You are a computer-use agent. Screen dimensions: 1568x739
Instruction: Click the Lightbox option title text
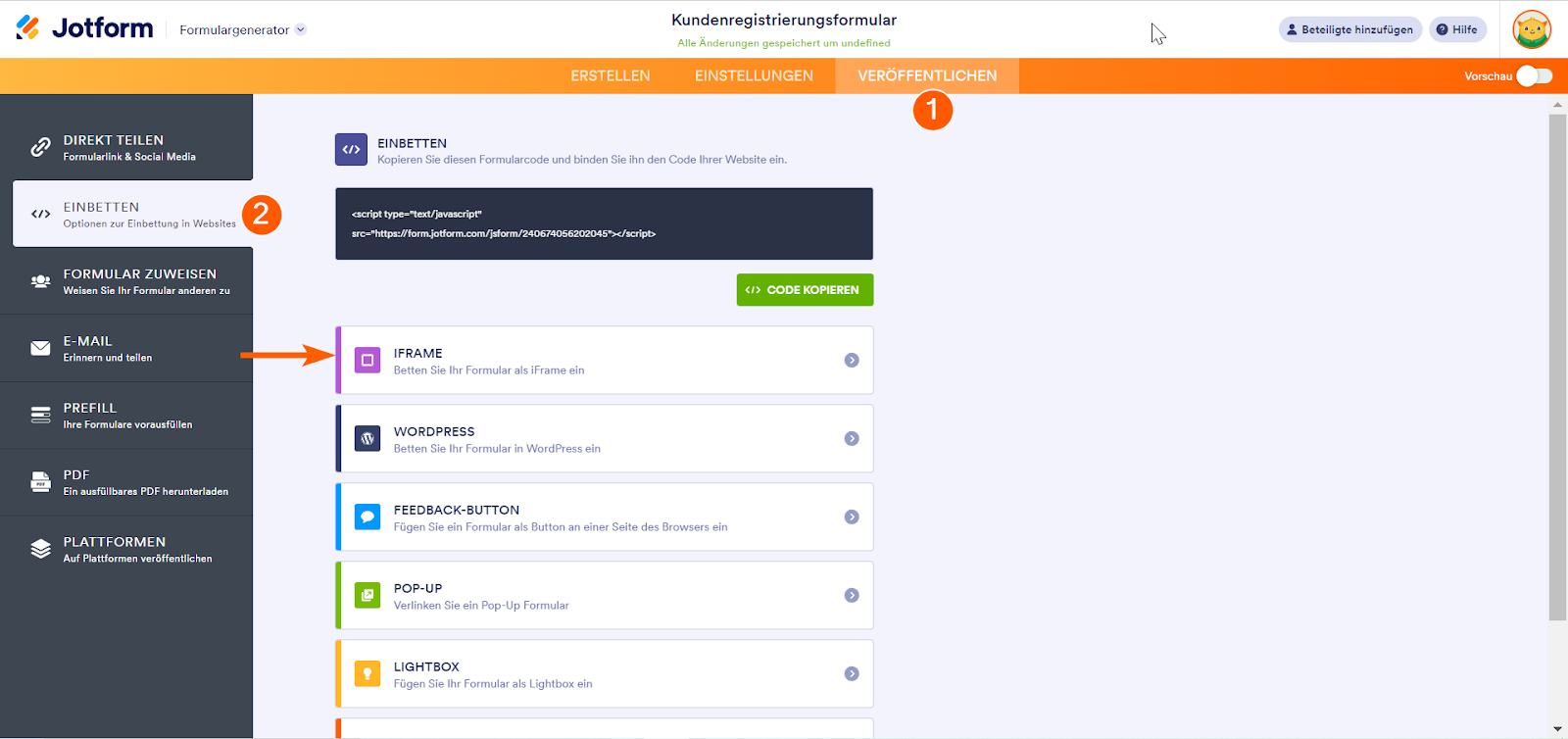point(426,666)
